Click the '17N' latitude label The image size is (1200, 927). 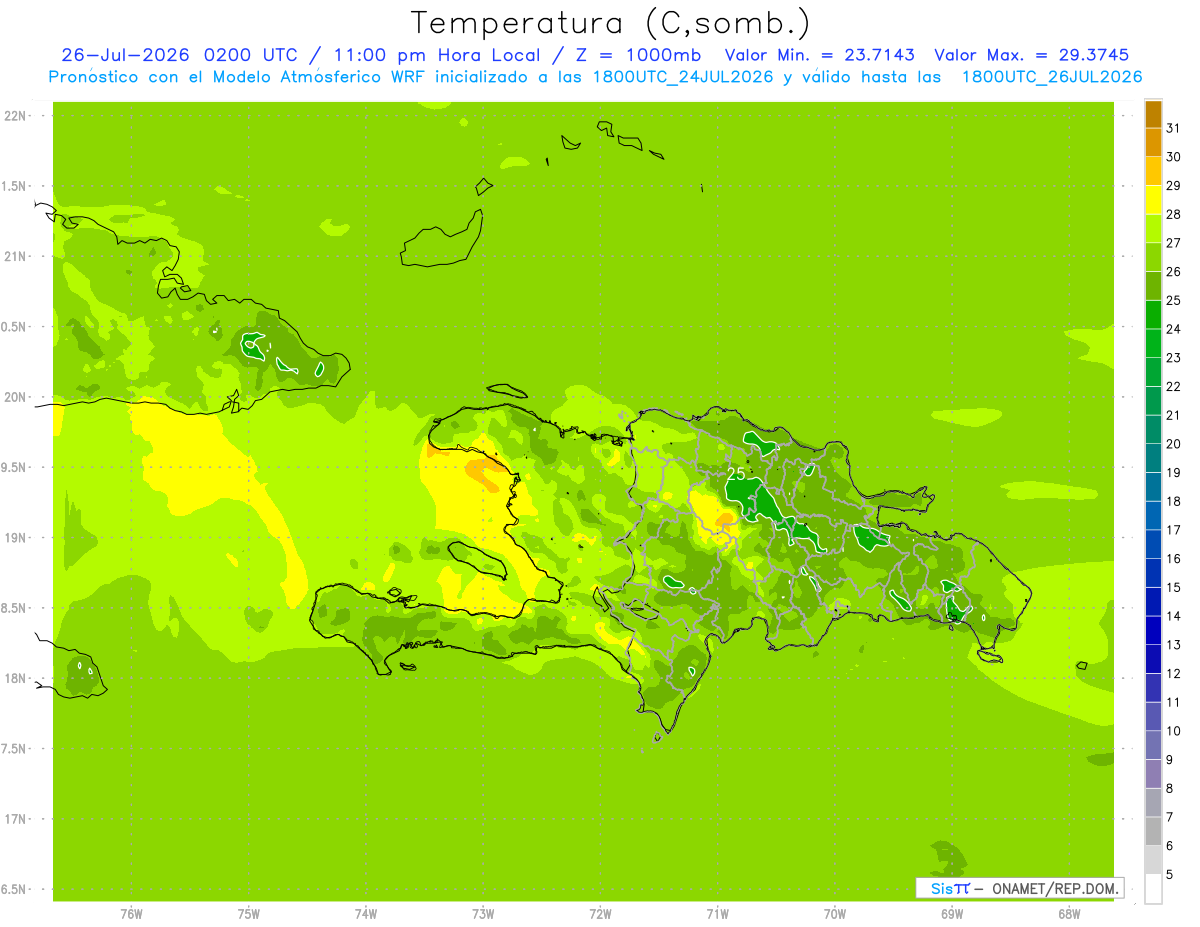tap(15, 819)
